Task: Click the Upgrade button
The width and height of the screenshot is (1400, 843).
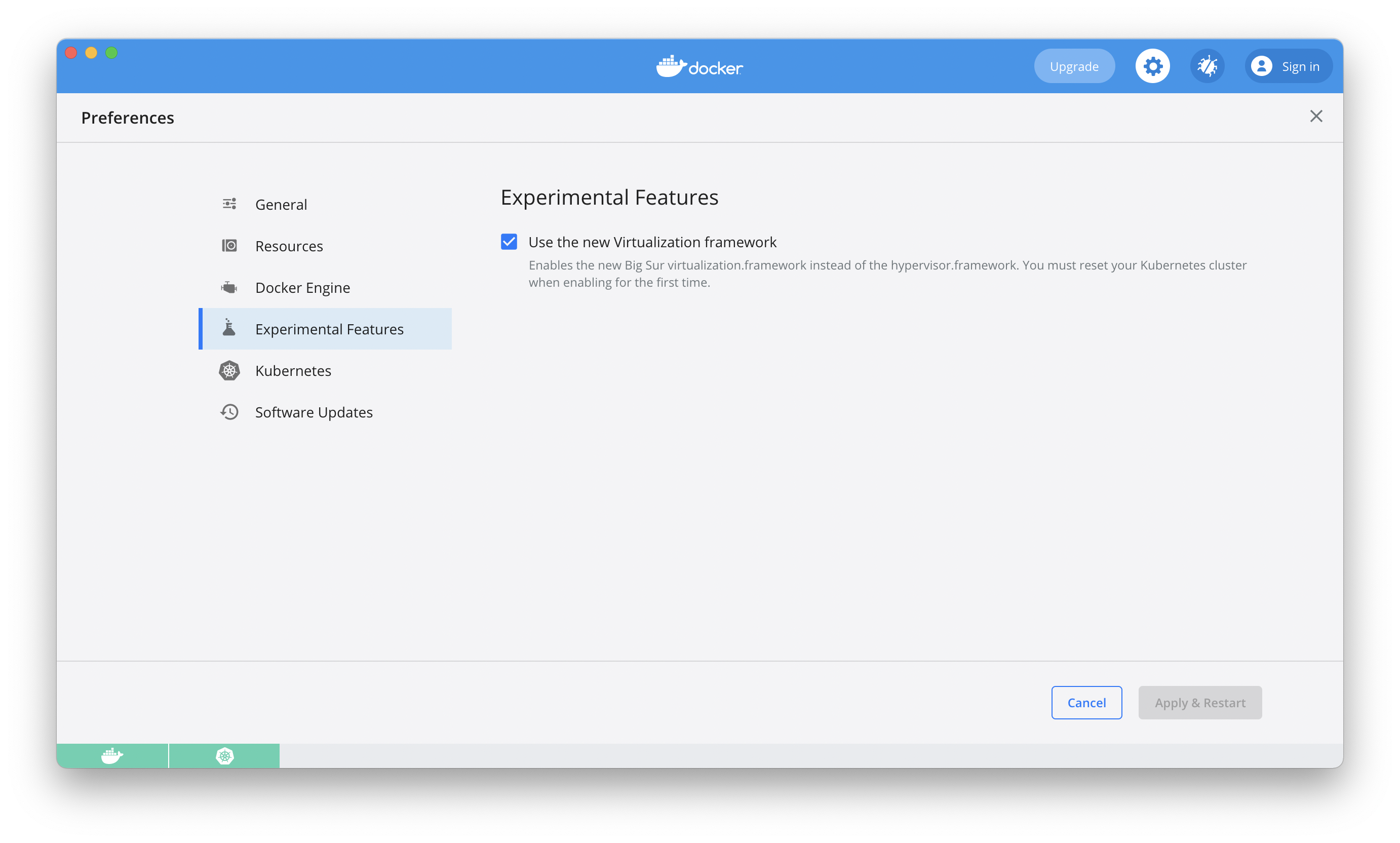Action: 1073,66
